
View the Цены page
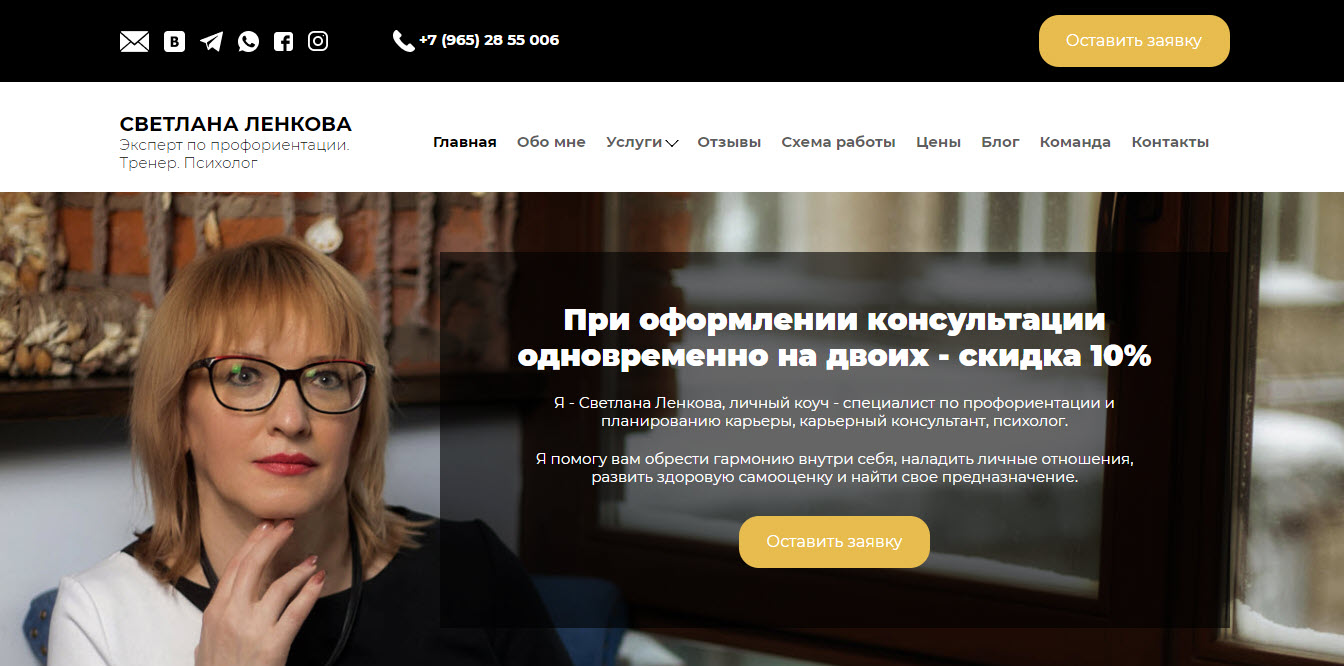tap(938, 142)
